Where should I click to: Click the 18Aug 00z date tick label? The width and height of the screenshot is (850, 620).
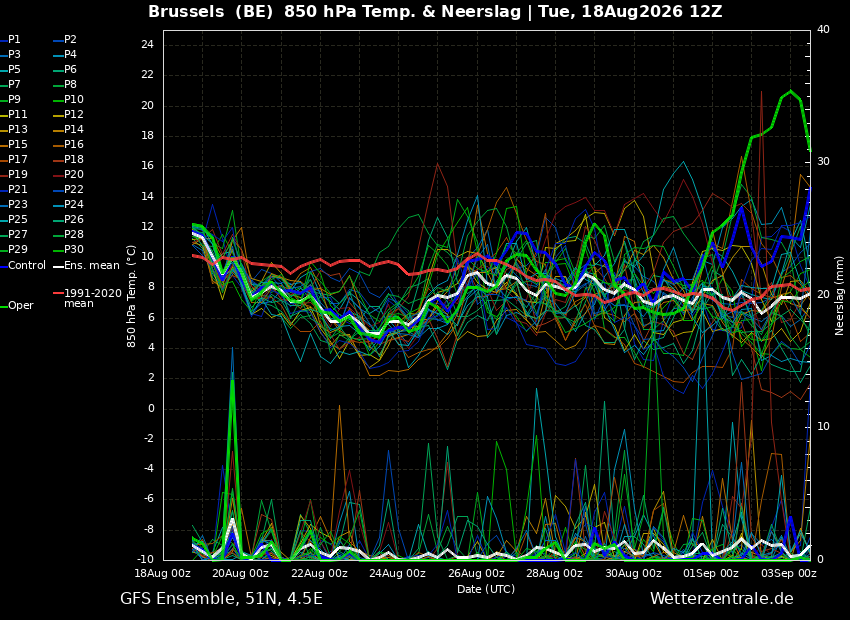click(163, 573)
